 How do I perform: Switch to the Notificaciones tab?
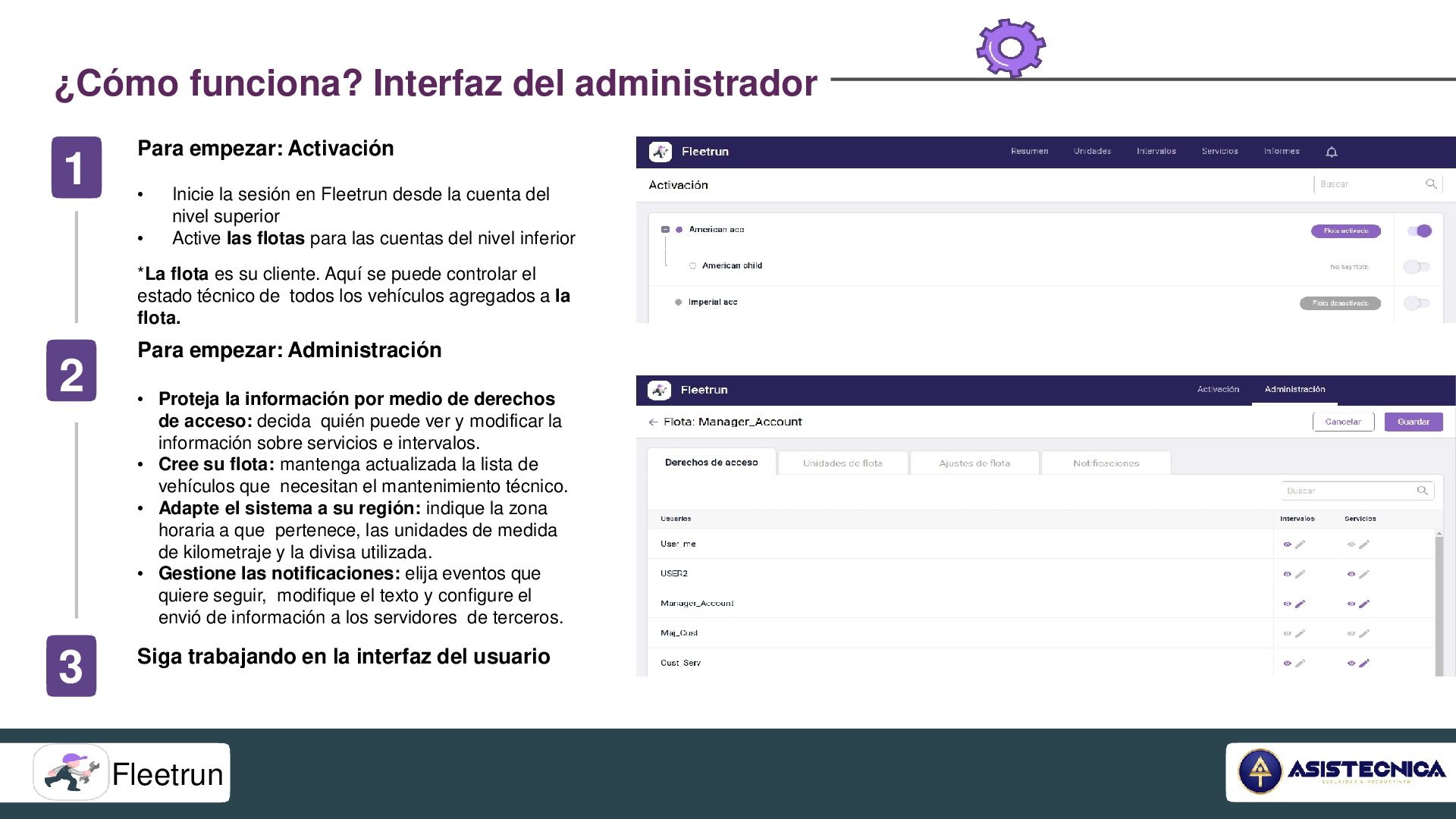point(1106,463)
